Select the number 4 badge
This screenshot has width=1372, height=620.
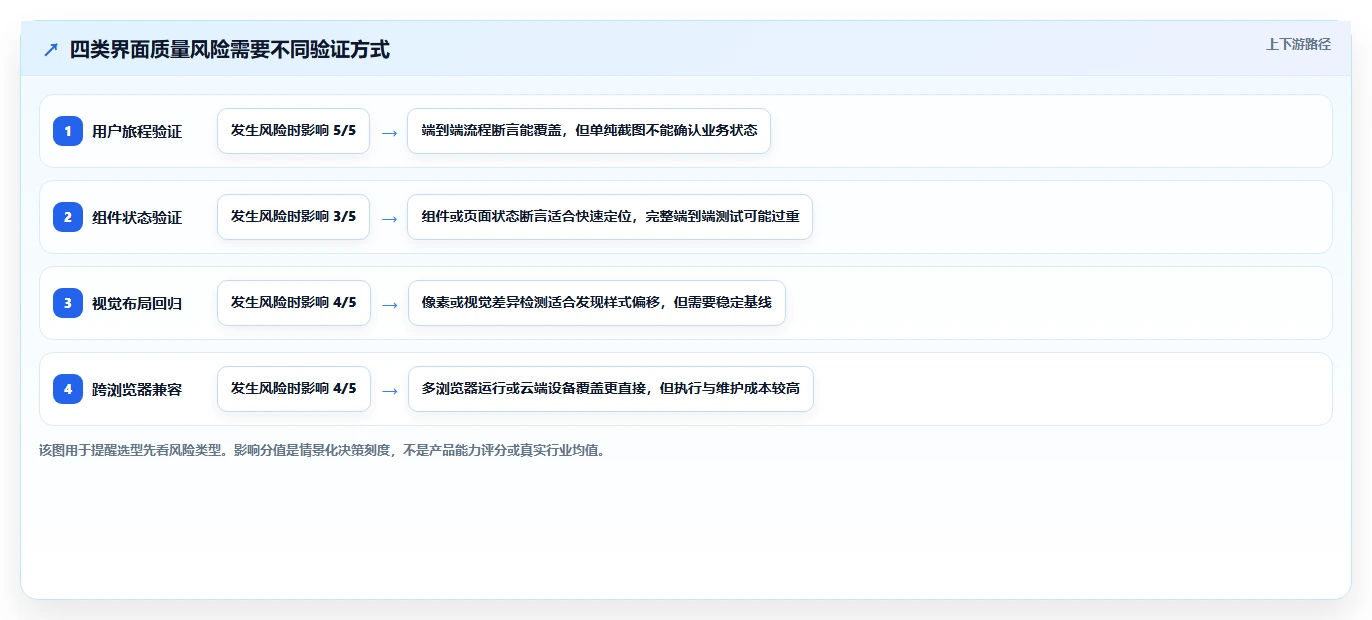(x=68, y=389)
